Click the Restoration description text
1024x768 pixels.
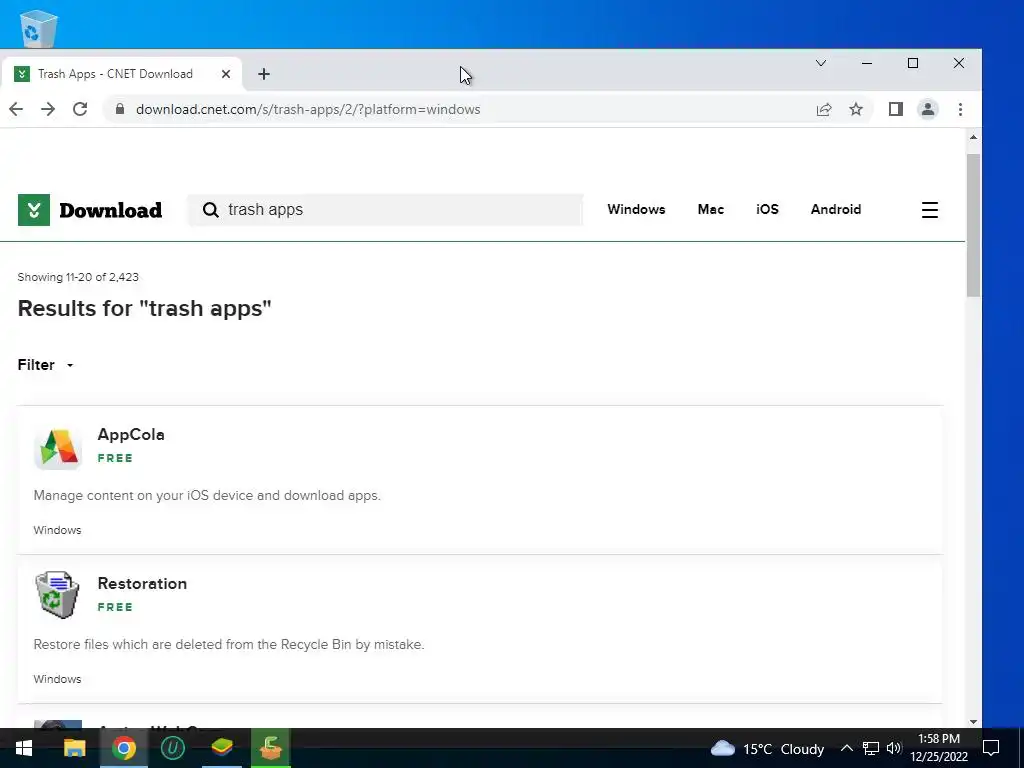click(x=229, y=645)
